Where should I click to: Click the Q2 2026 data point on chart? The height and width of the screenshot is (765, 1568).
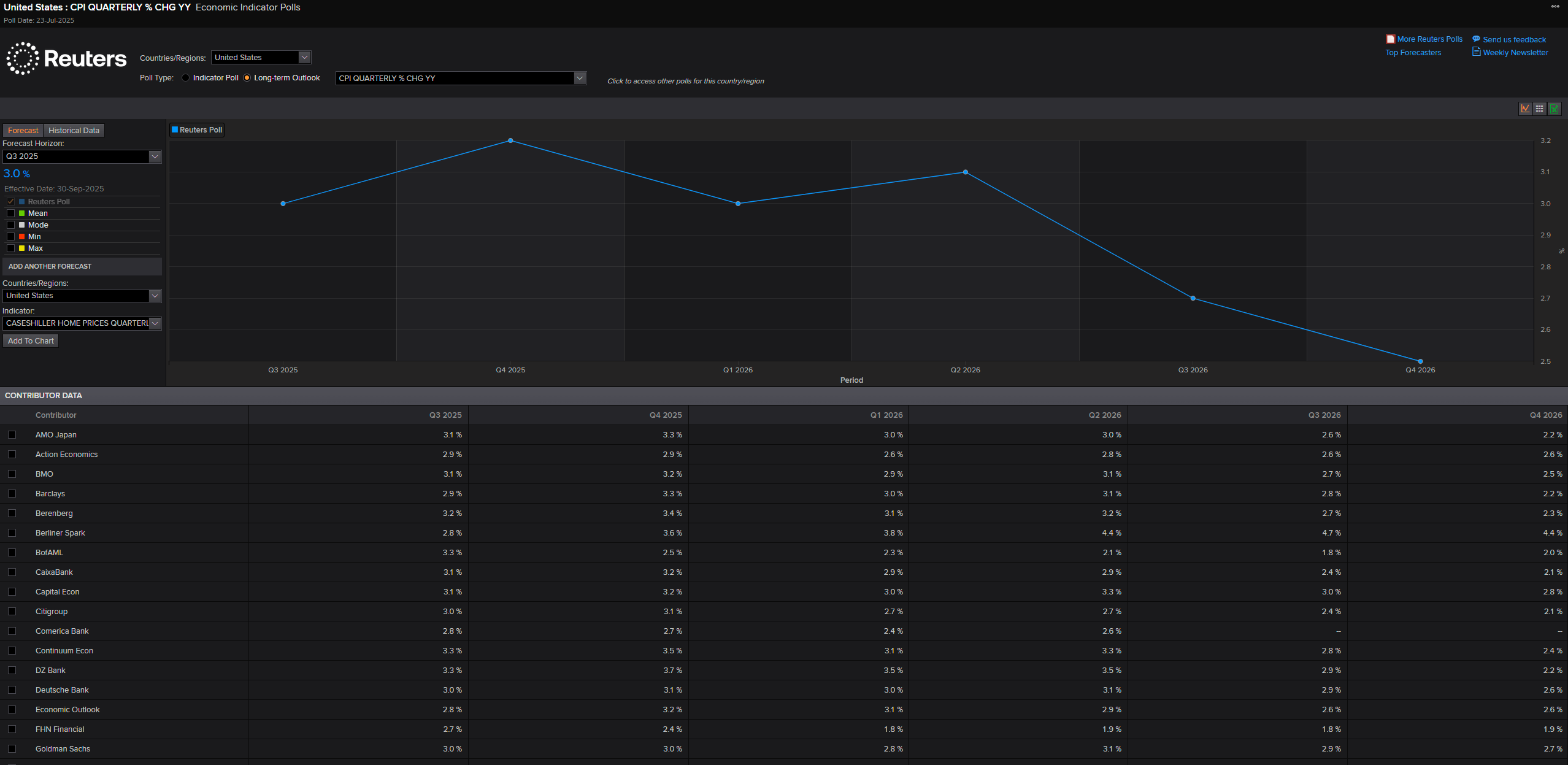966,172
